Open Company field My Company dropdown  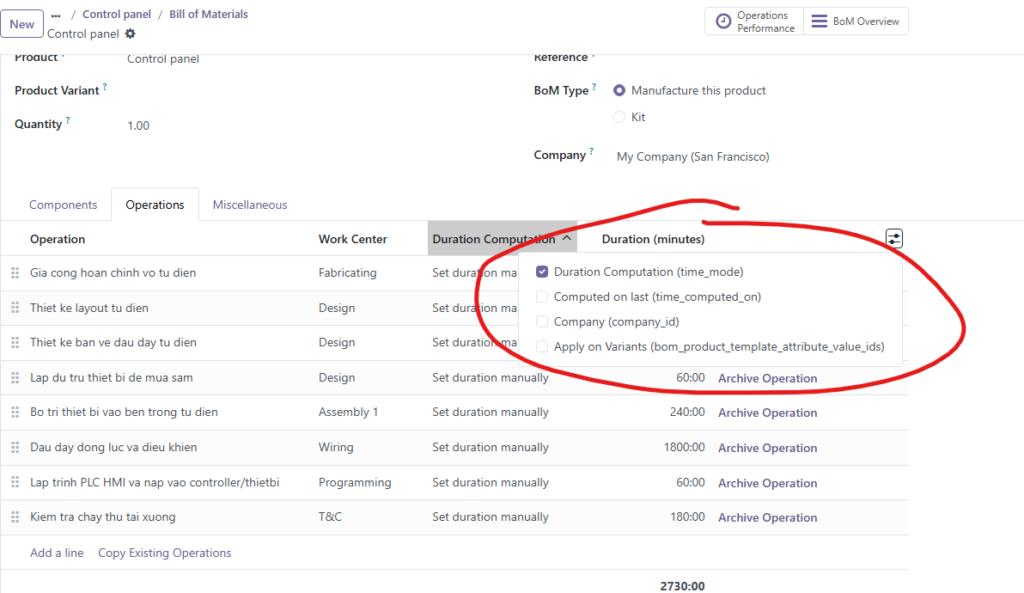click(x=692, y=157)
